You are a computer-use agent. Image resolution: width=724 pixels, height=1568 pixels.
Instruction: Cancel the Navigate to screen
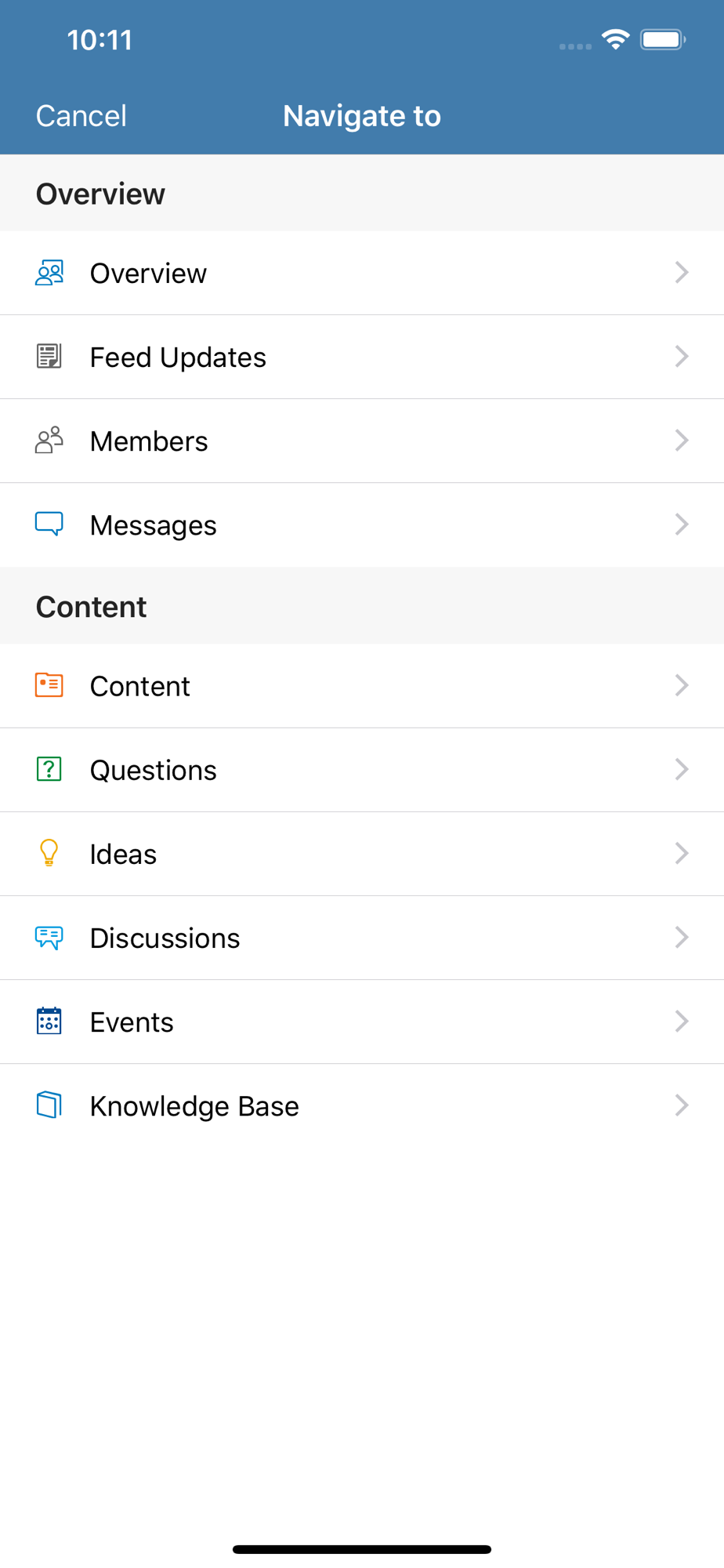[x=81, y=116]
